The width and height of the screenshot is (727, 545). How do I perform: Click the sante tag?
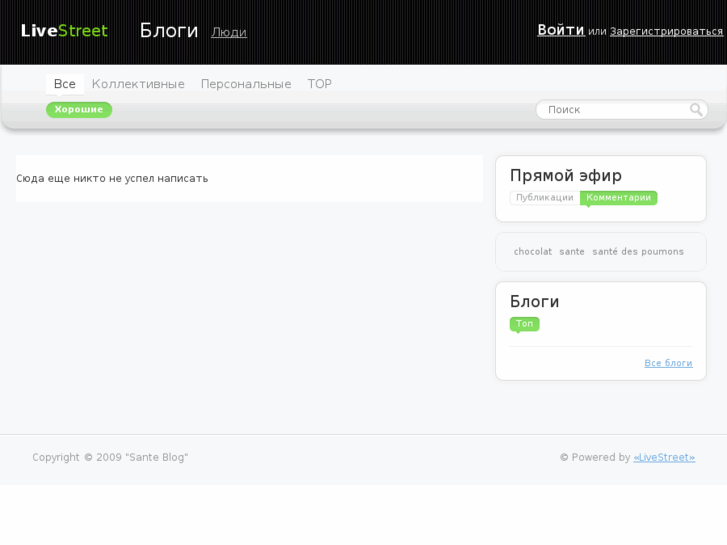pos(572,252)
